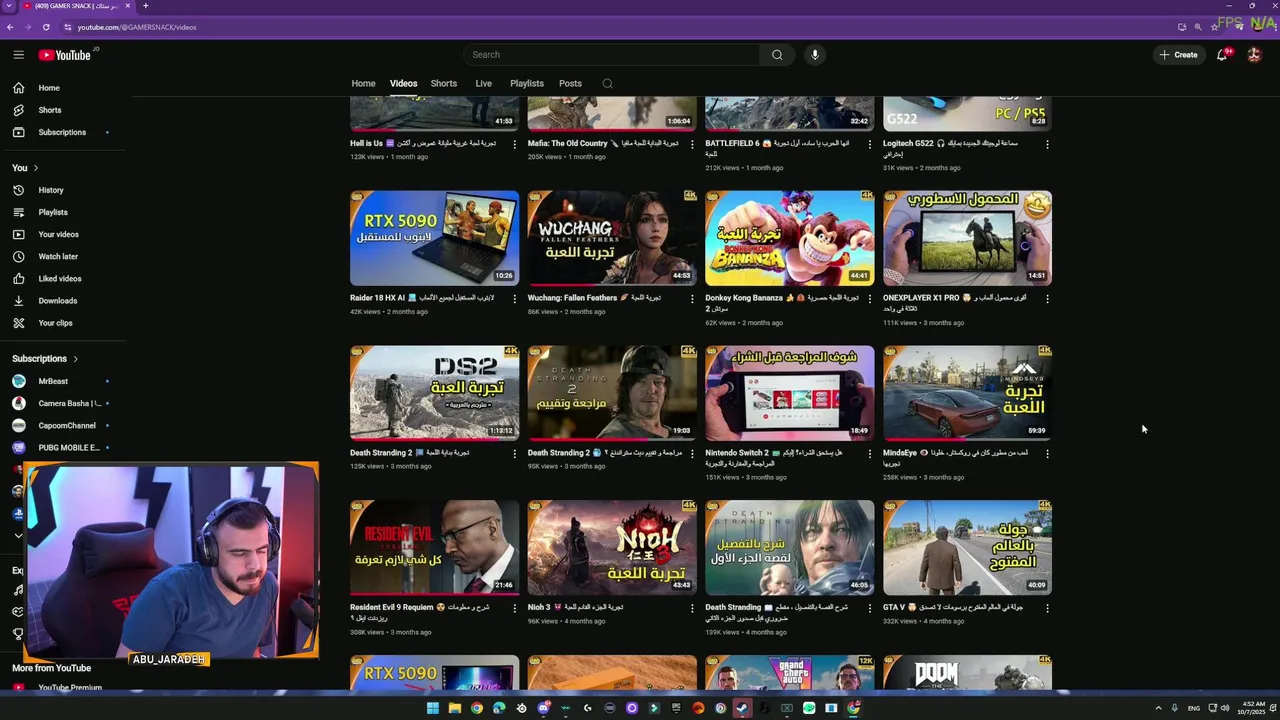Open the browser tab search dropdown
The height and width of the screenshot is (720, 1280).
9,6
